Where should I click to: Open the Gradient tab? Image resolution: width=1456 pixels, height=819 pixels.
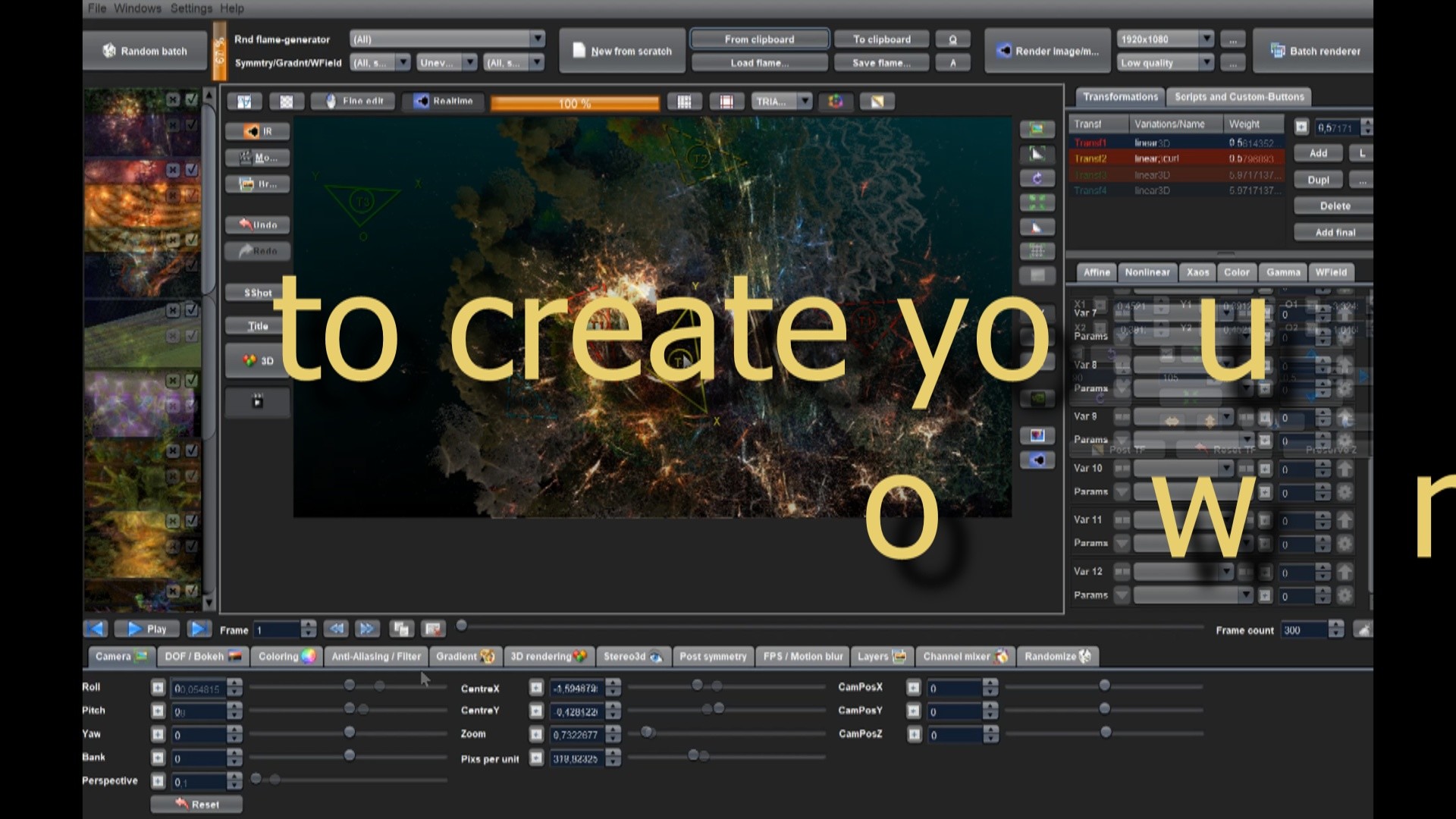465,656
